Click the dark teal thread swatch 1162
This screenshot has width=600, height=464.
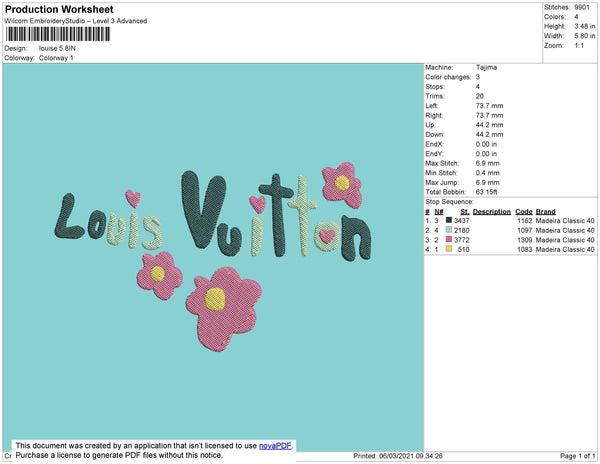click(x=449, y=220)
